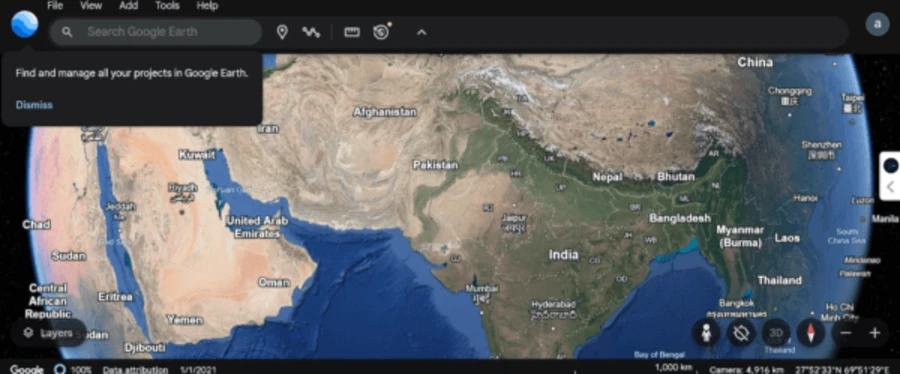The height and width of the screenshot is (374, 900).
Task: Click the 100% loading indicator
Action: [73, 369]
